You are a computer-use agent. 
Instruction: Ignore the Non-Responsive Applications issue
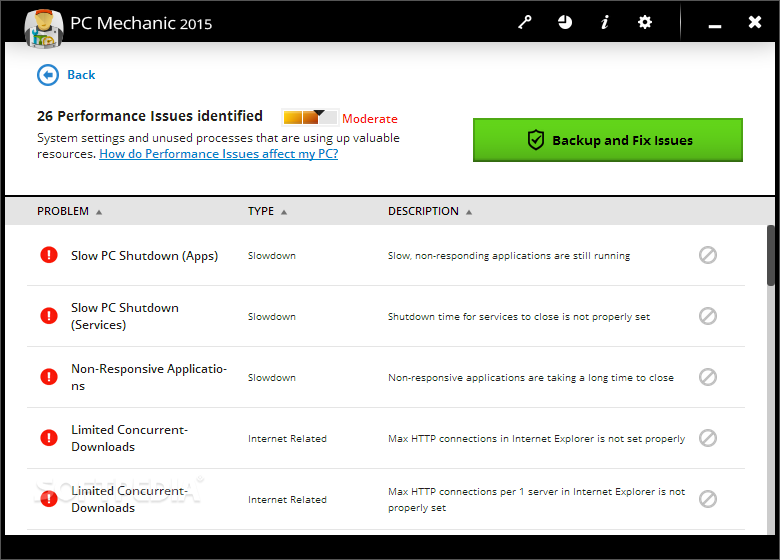(x=707, y=377)
